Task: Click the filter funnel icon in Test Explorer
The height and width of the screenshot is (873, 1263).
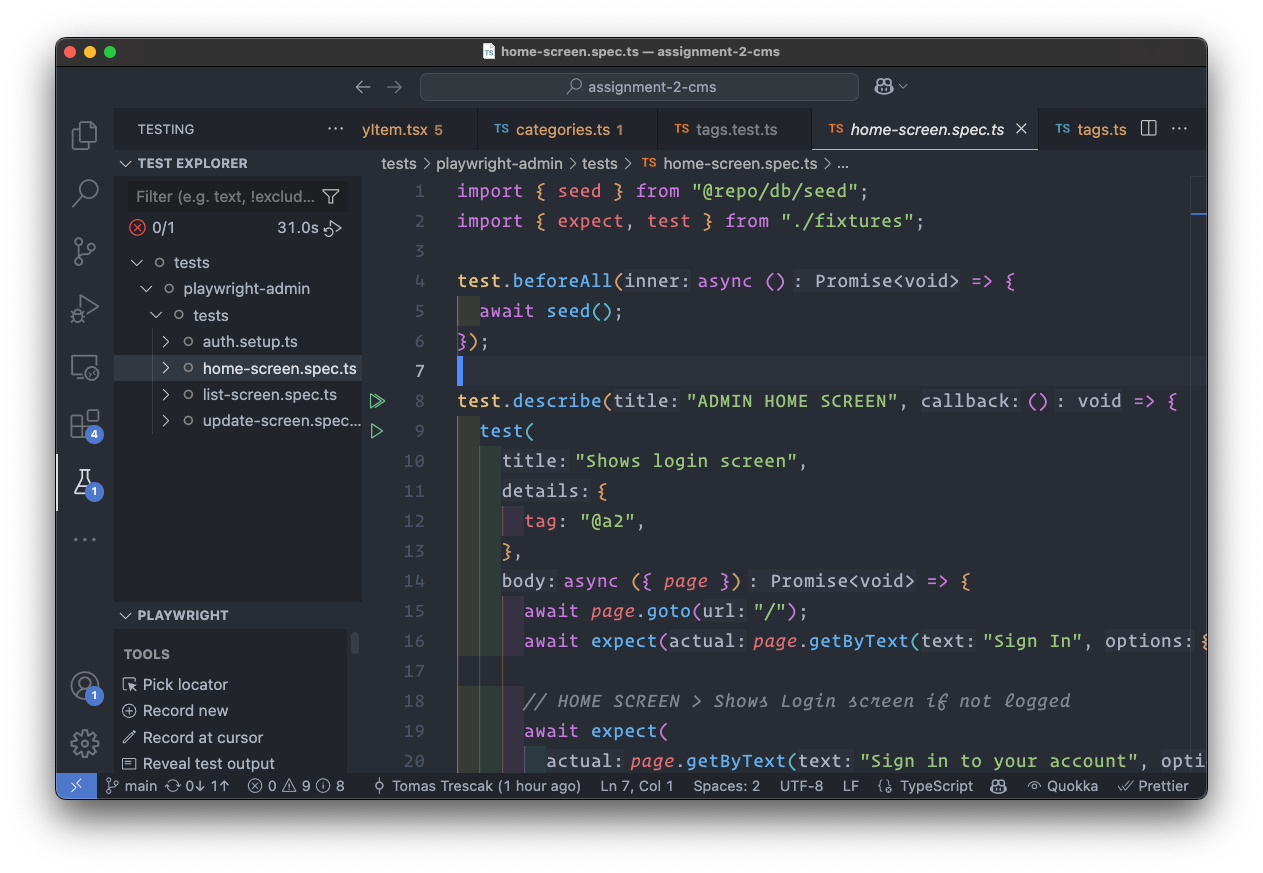Action: (x=331, y=197)
